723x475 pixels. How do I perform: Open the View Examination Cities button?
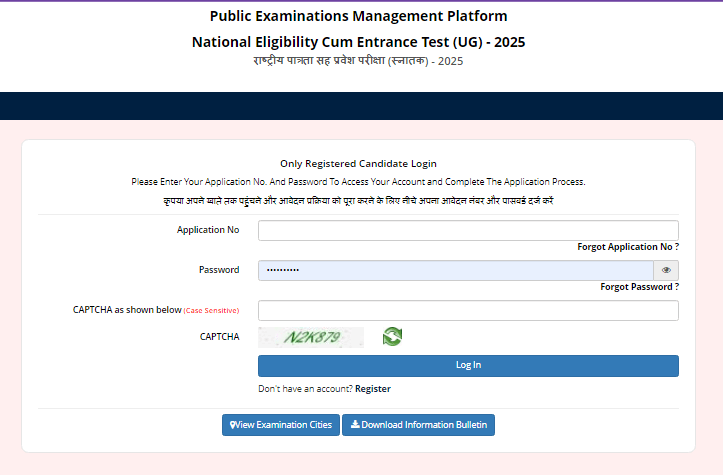coord(281,425)
